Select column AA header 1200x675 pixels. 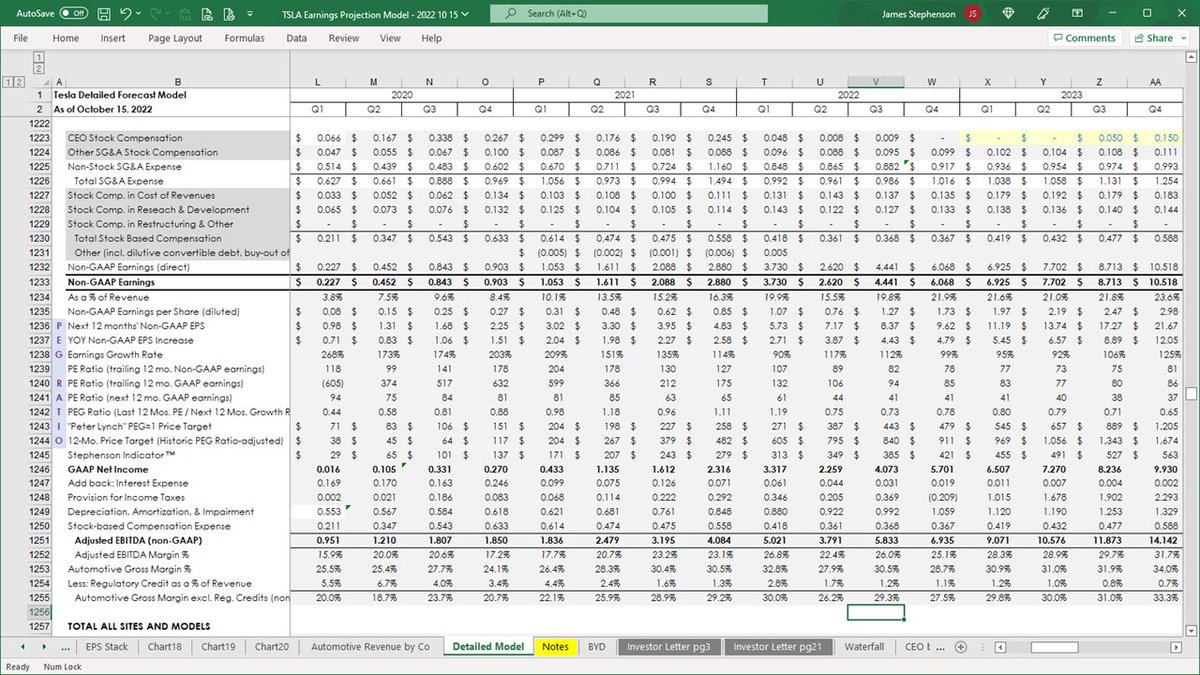pos(1155,81)
